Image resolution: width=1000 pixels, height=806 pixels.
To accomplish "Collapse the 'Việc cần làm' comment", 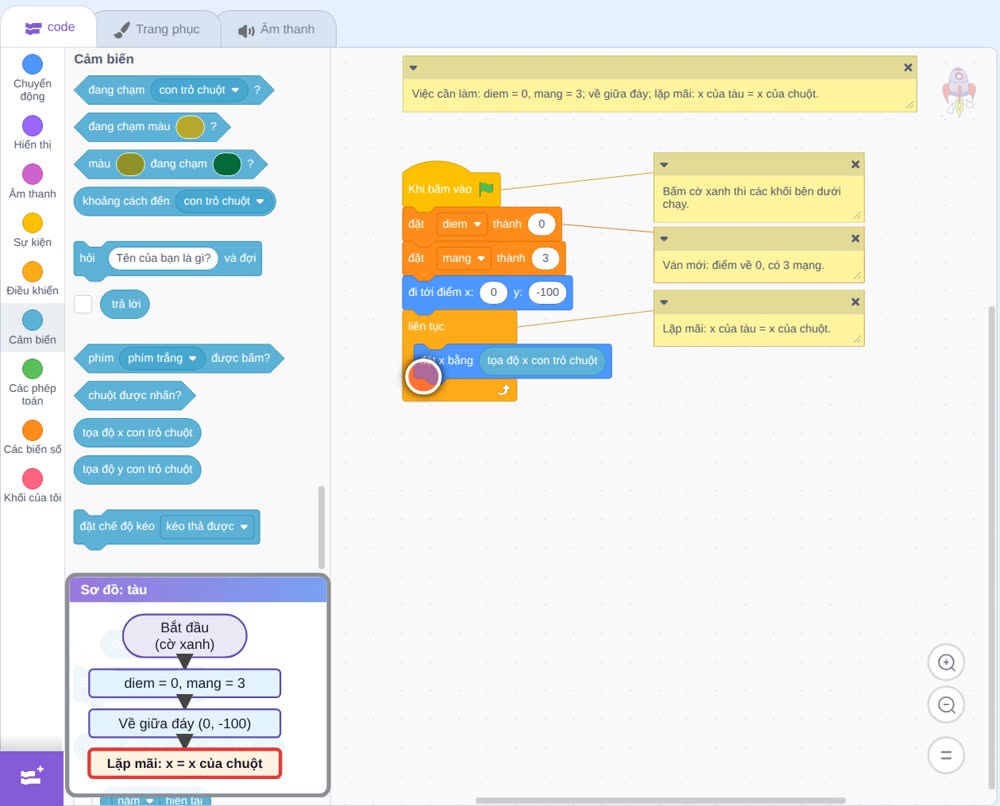I will pyautogui.click(x=413, y=68).
